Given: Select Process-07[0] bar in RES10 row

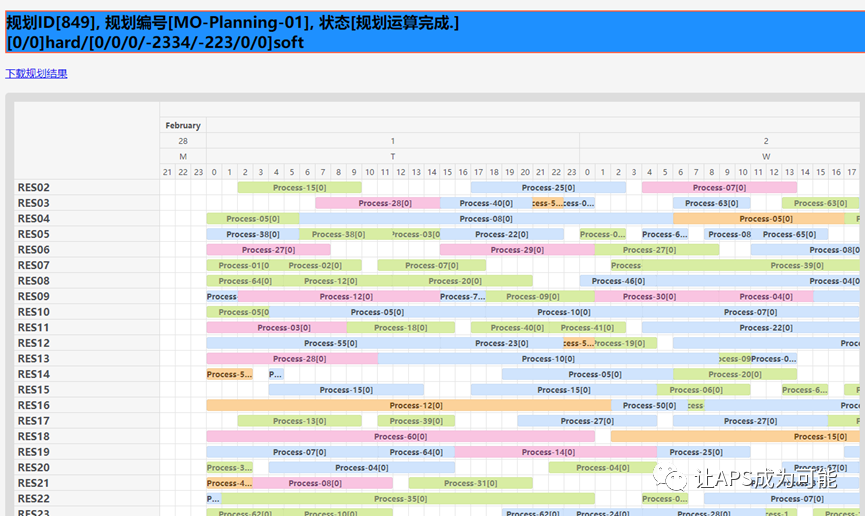Looking at the screenshot, I should (x=750, y=312).
